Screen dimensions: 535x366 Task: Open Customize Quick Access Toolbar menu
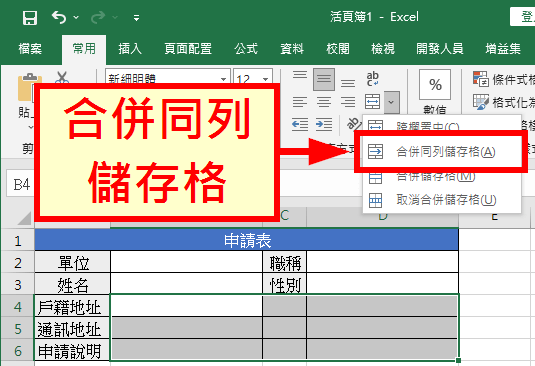coord(136,18)
